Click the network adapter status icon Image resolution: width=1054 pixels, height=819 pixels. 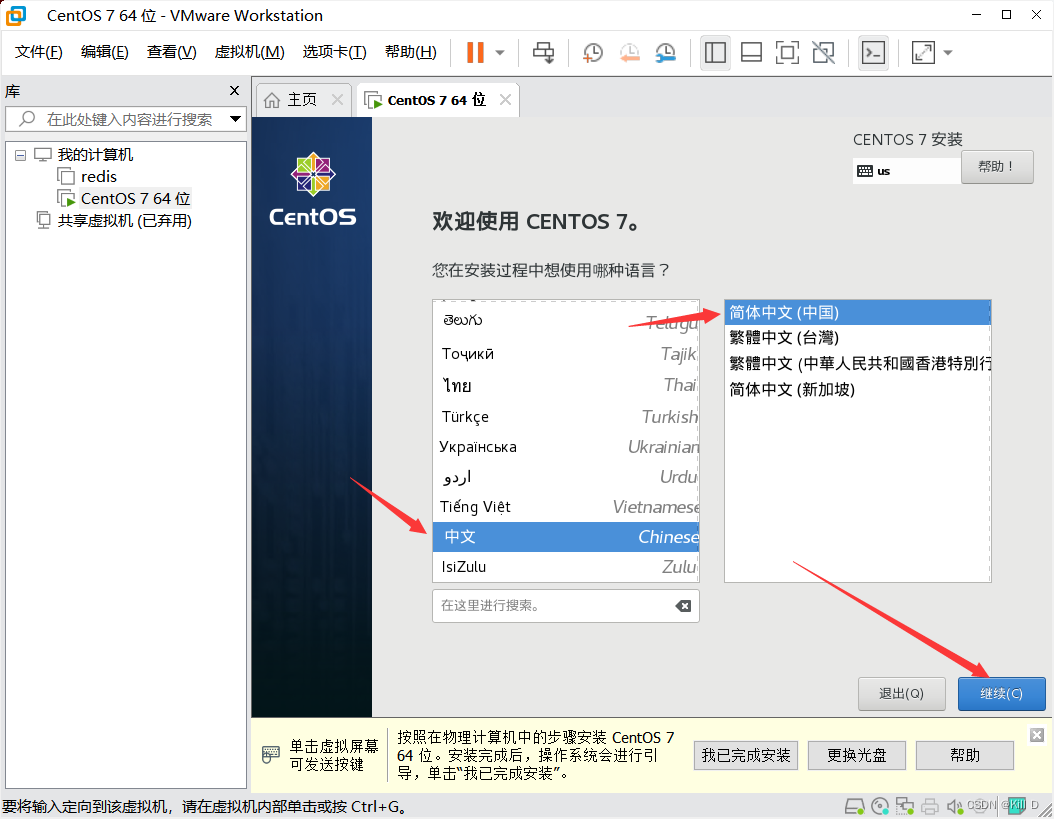coord(905,806)
